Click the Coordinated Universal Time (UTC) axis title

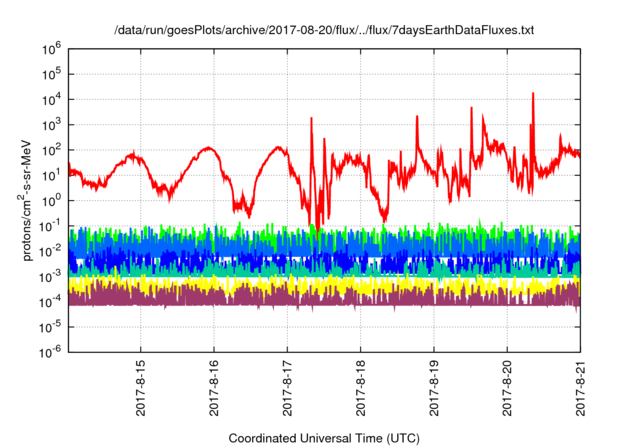coord(324,439)
